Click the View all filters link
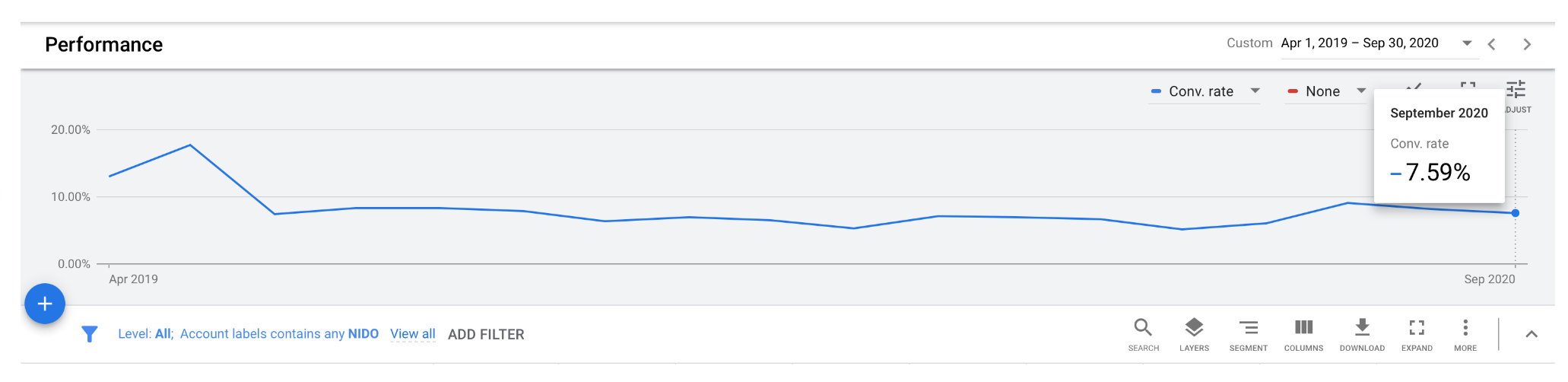 point(413,334)
